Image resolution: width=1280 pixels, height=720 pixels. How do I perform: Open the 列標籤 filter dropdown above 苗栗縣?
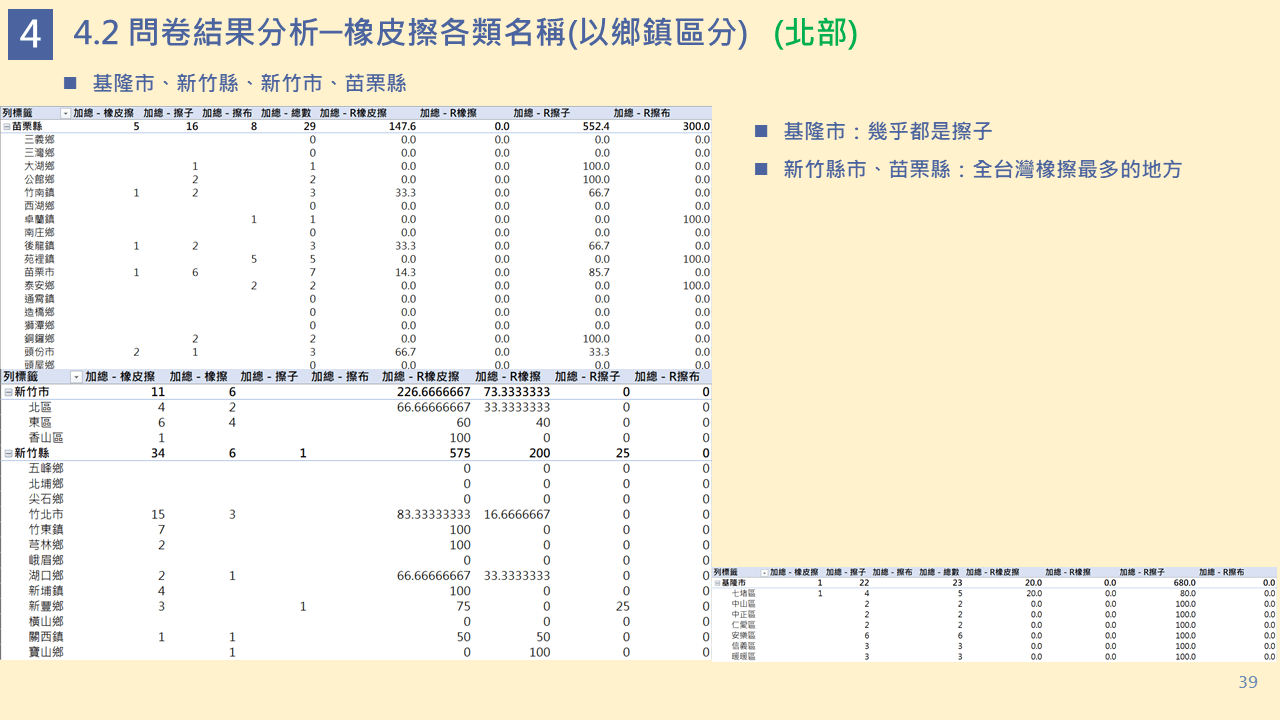click(x=65, y=113)
